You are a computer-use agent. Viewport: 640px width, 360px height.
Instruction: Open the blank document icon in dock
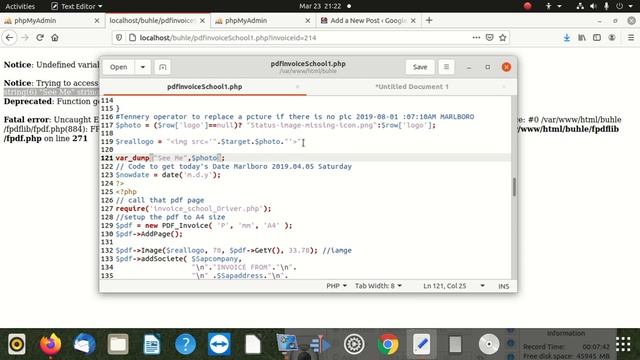(253, 344)
